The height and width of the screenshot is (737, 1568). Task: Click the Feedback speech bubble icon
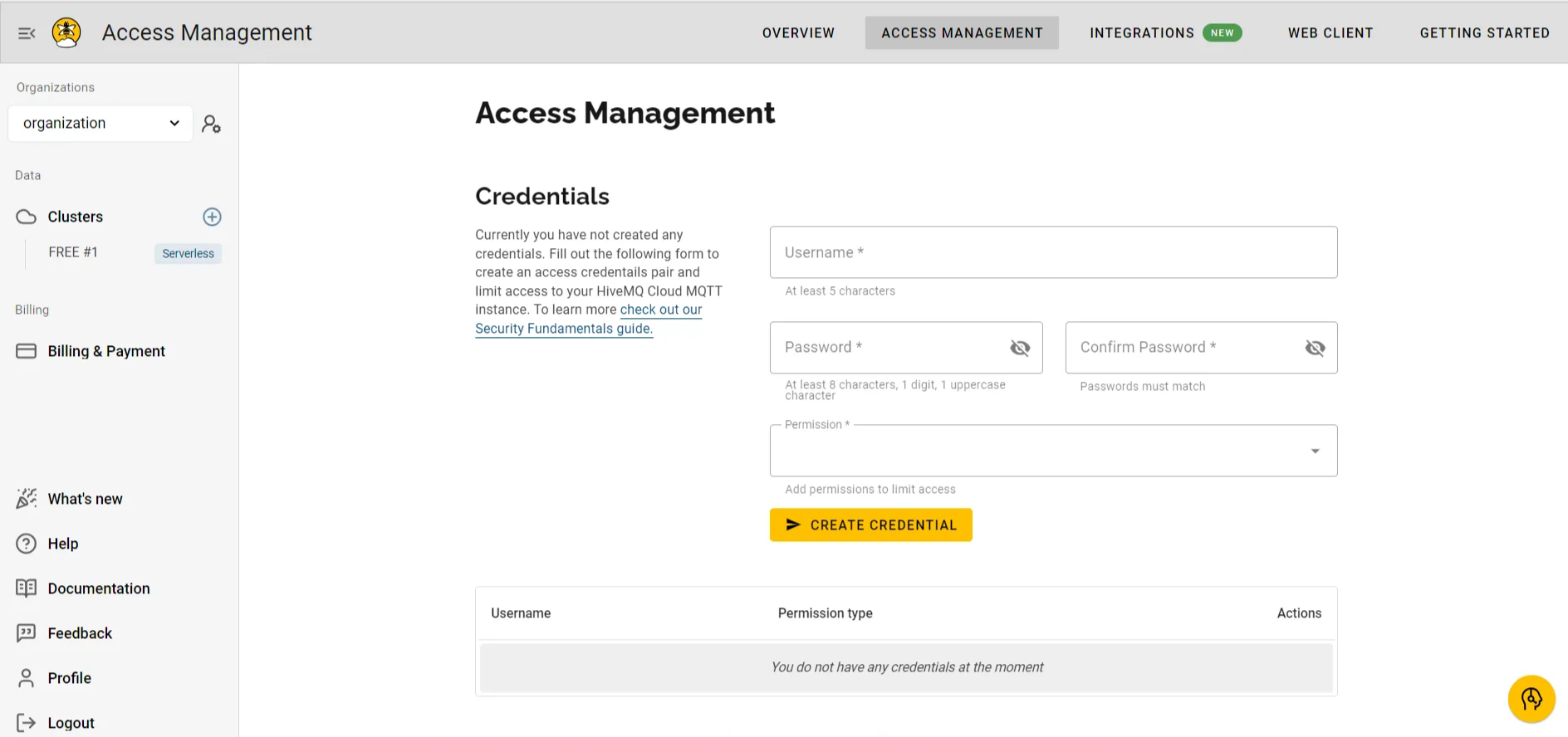(x=27, y=633)
